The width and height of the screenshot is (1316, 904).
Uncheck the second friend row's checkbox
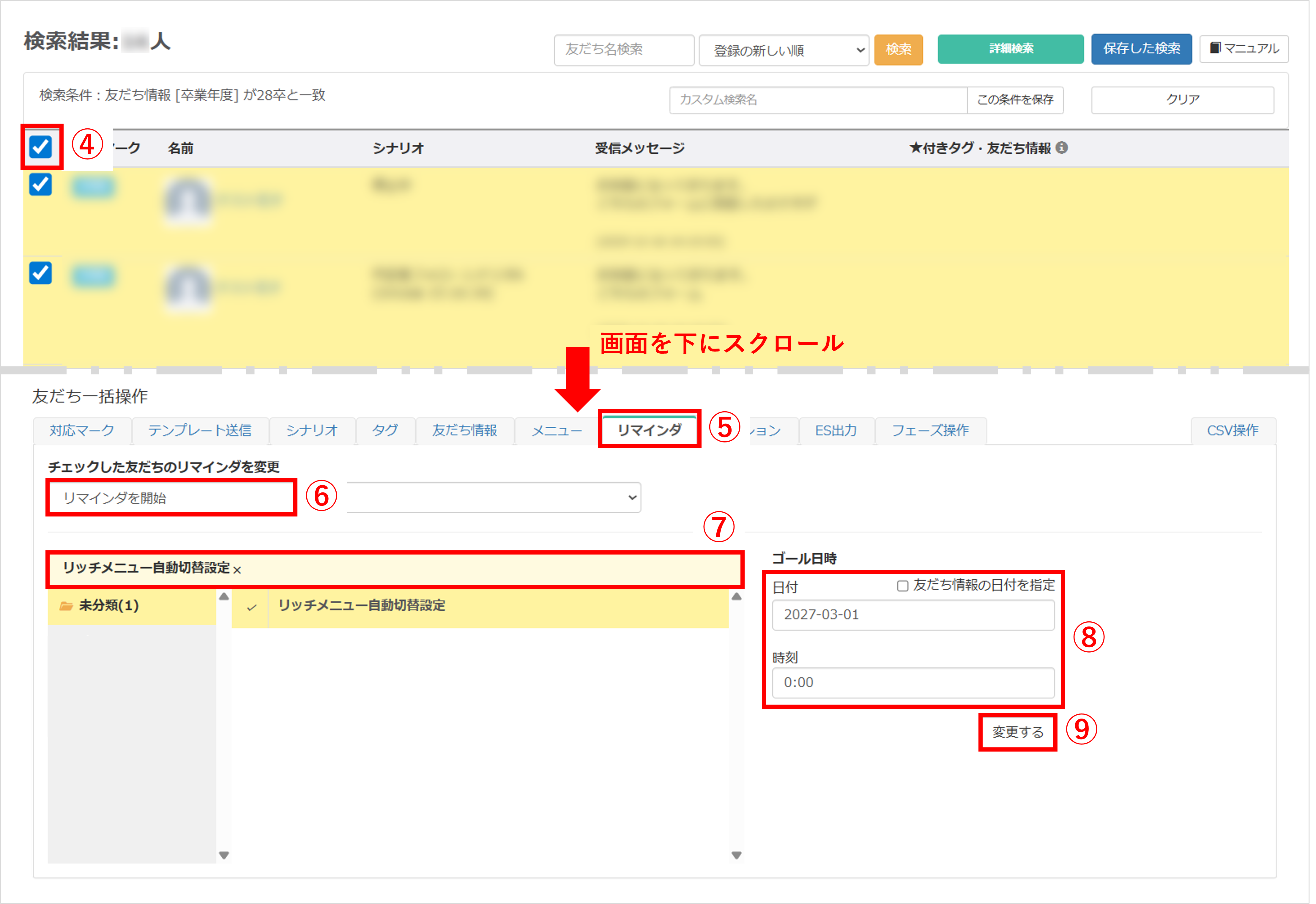(40, 274)
